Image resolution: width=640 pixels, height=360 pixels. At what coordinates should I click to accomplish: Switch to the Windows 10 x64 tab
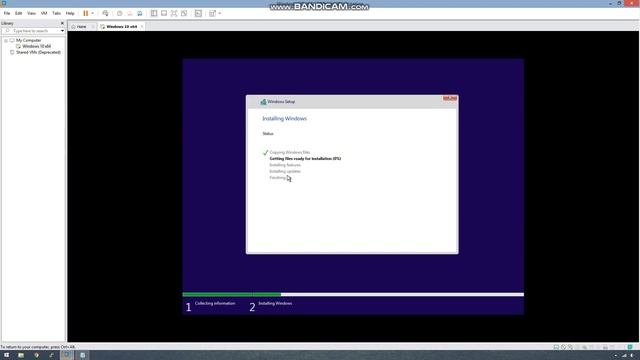click(x=121, y=27)
